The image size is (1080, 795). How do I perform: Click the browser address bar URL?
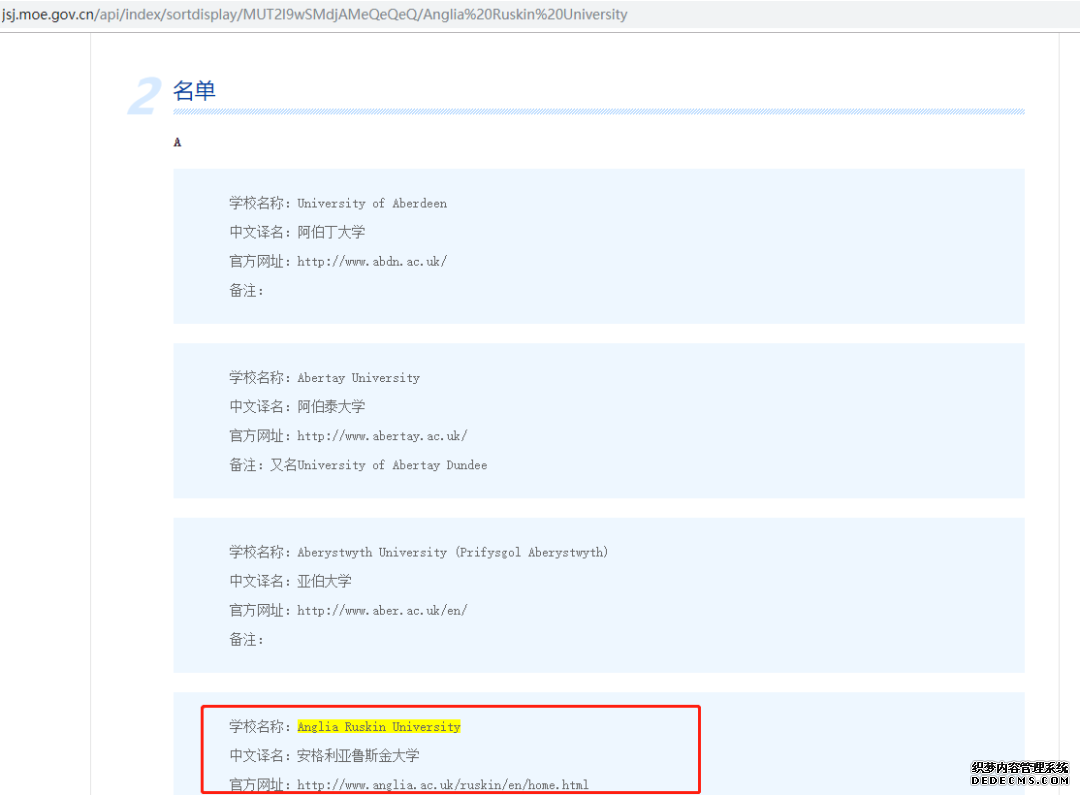click(315, 14)
